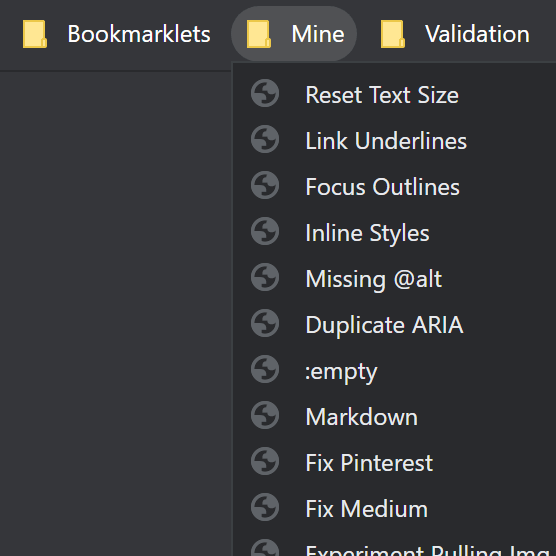Choose Focus Outlines from the menu
Image resolution: width=556 pixels, height=556 pixels.
394,187
